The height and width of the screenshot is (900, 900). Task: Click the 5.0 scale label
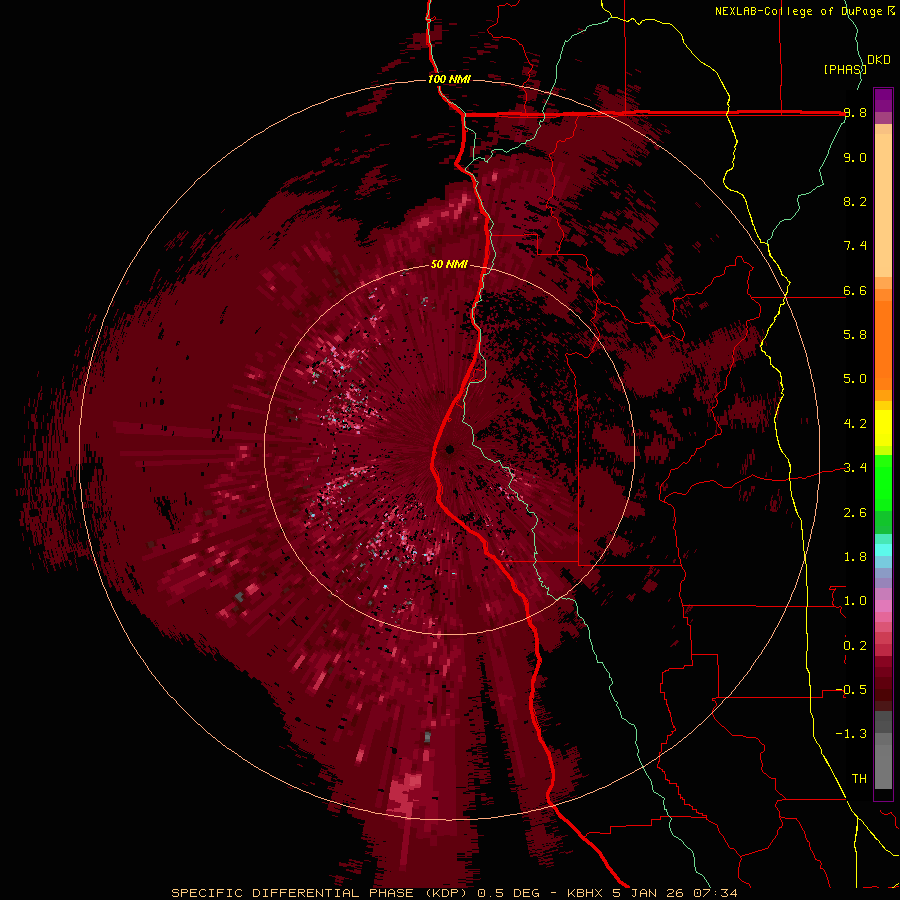coord(855,379)
